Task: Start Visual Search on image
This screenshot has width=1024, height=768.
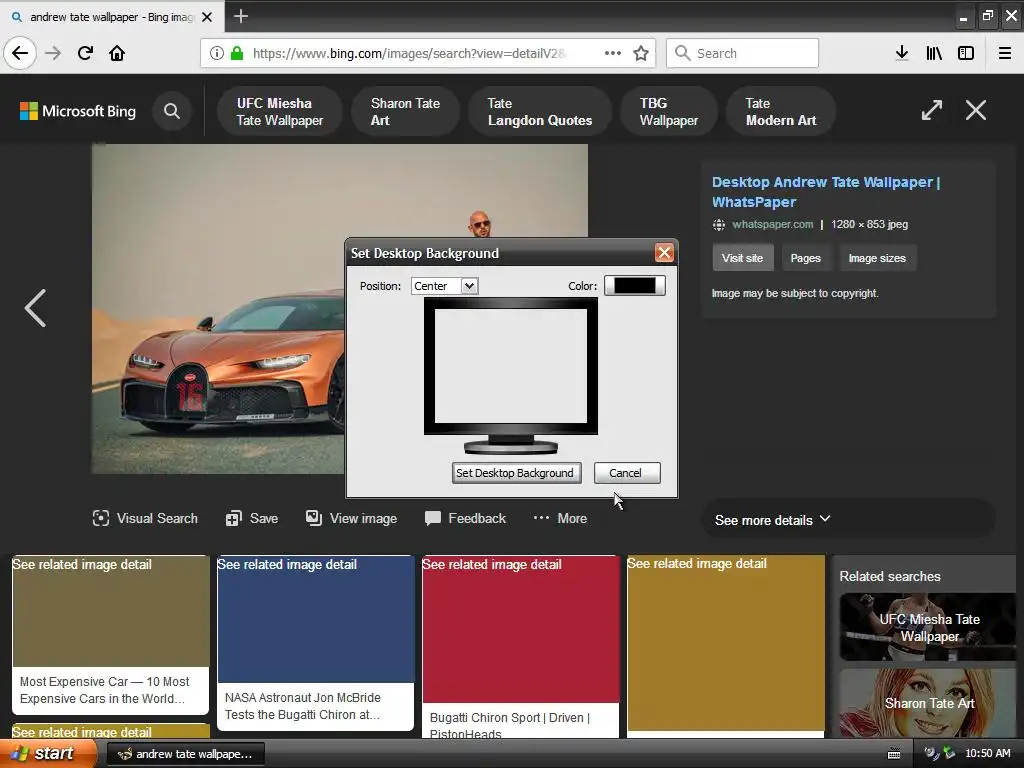Action: pos(145,518)
